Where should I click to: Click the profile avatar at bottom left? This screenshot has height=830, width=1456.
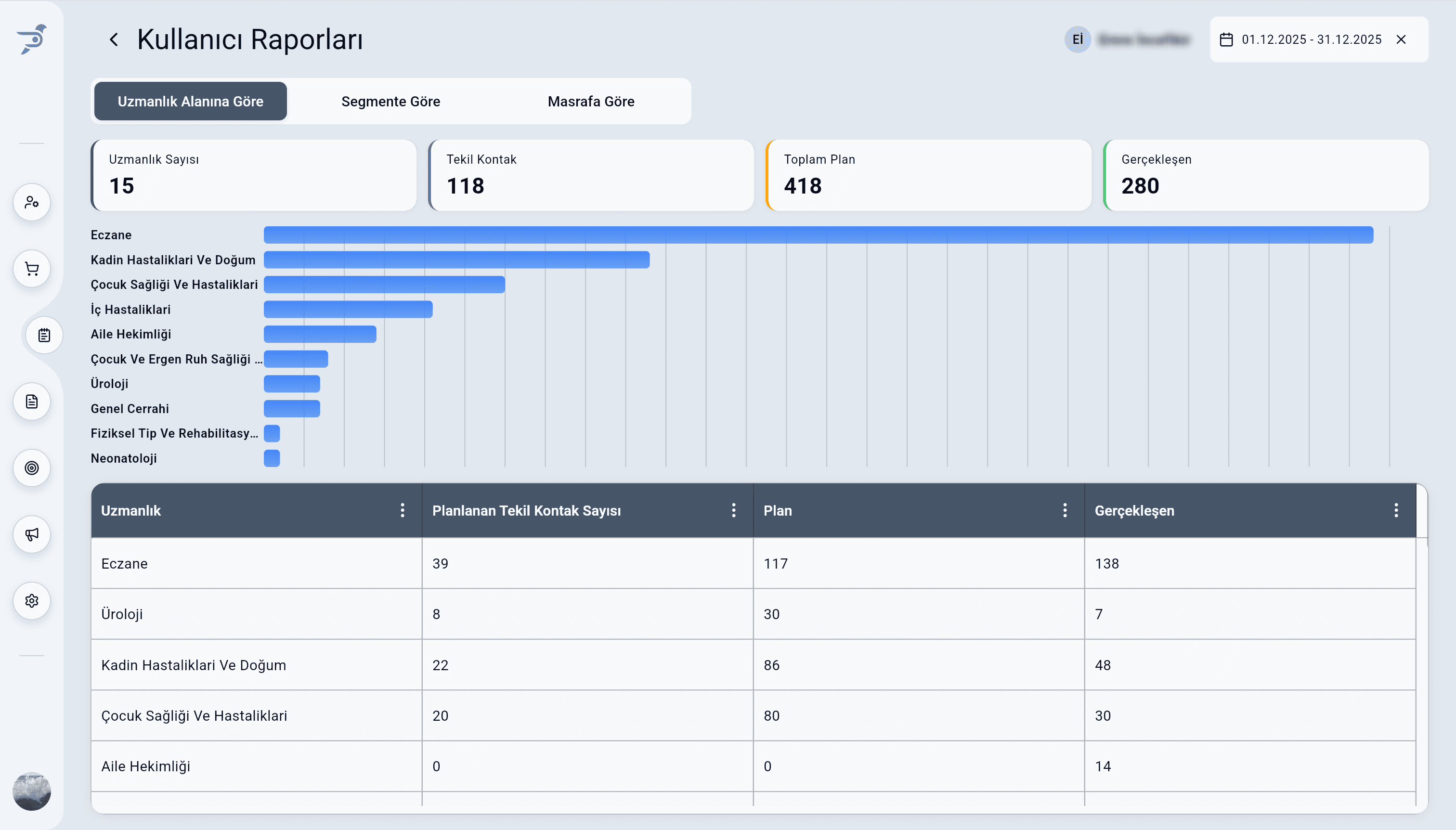[x=32, y=791]
